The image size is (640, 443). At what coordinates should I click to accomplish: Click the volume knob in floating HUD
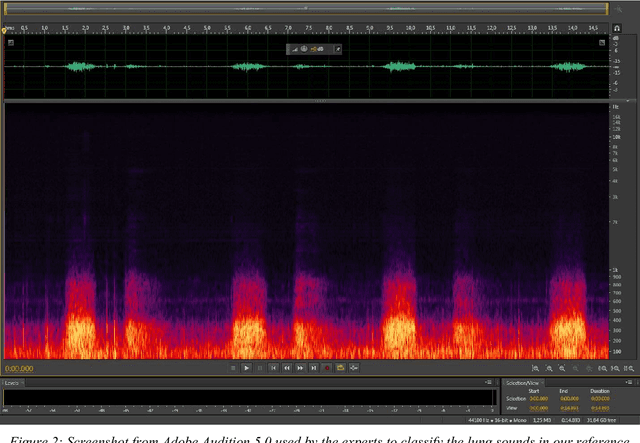pos(304,48)
